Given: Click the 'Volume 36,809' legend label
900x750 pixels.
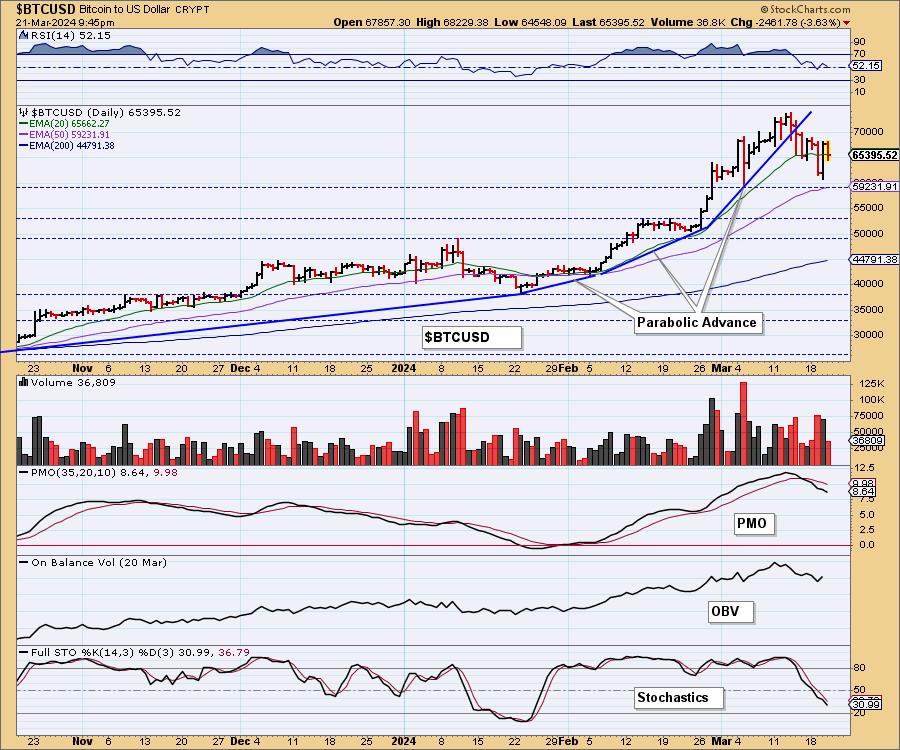Looking at the screenshot, I should click(x=73, y=383).
